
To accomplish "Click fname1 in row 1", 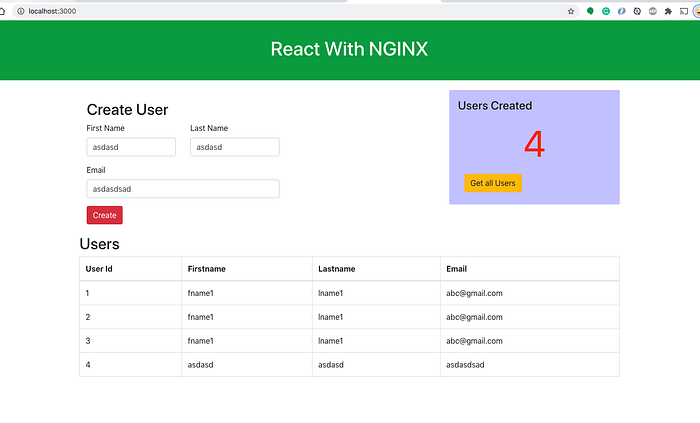I will pos(200,293).
